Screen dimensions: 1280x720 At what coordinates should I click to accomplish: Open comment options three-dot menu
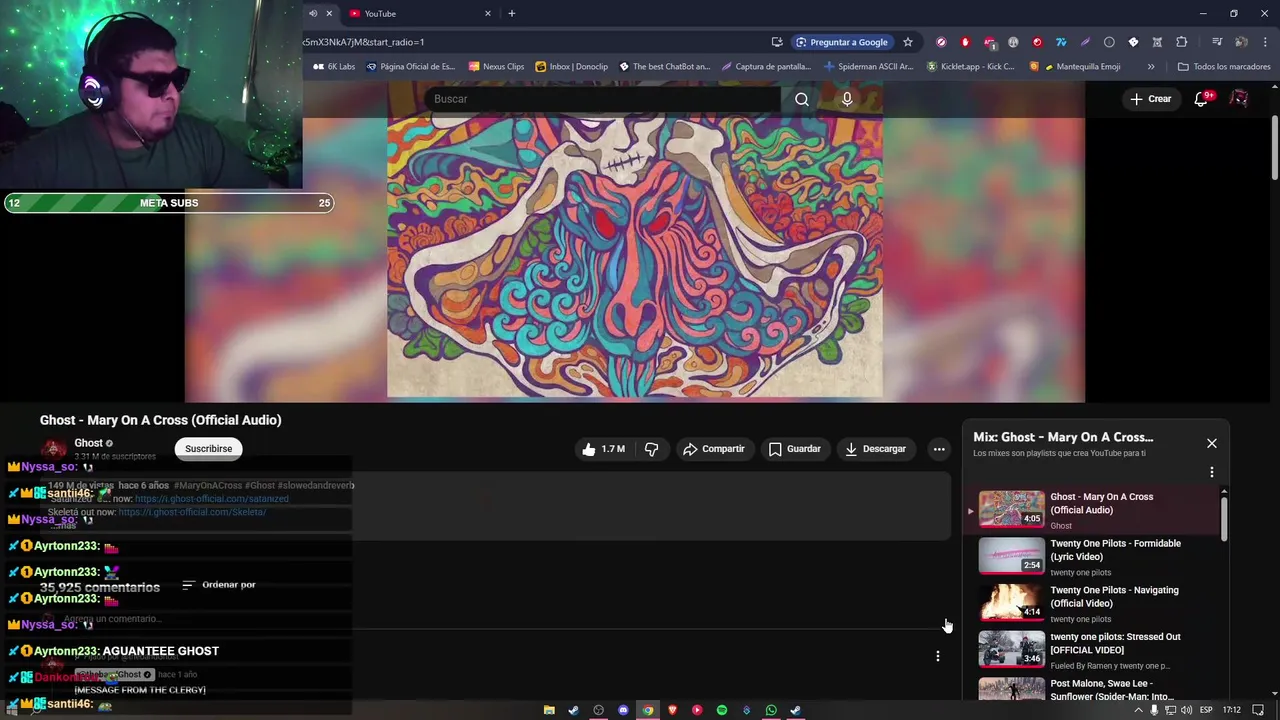[x=938, y=656]
